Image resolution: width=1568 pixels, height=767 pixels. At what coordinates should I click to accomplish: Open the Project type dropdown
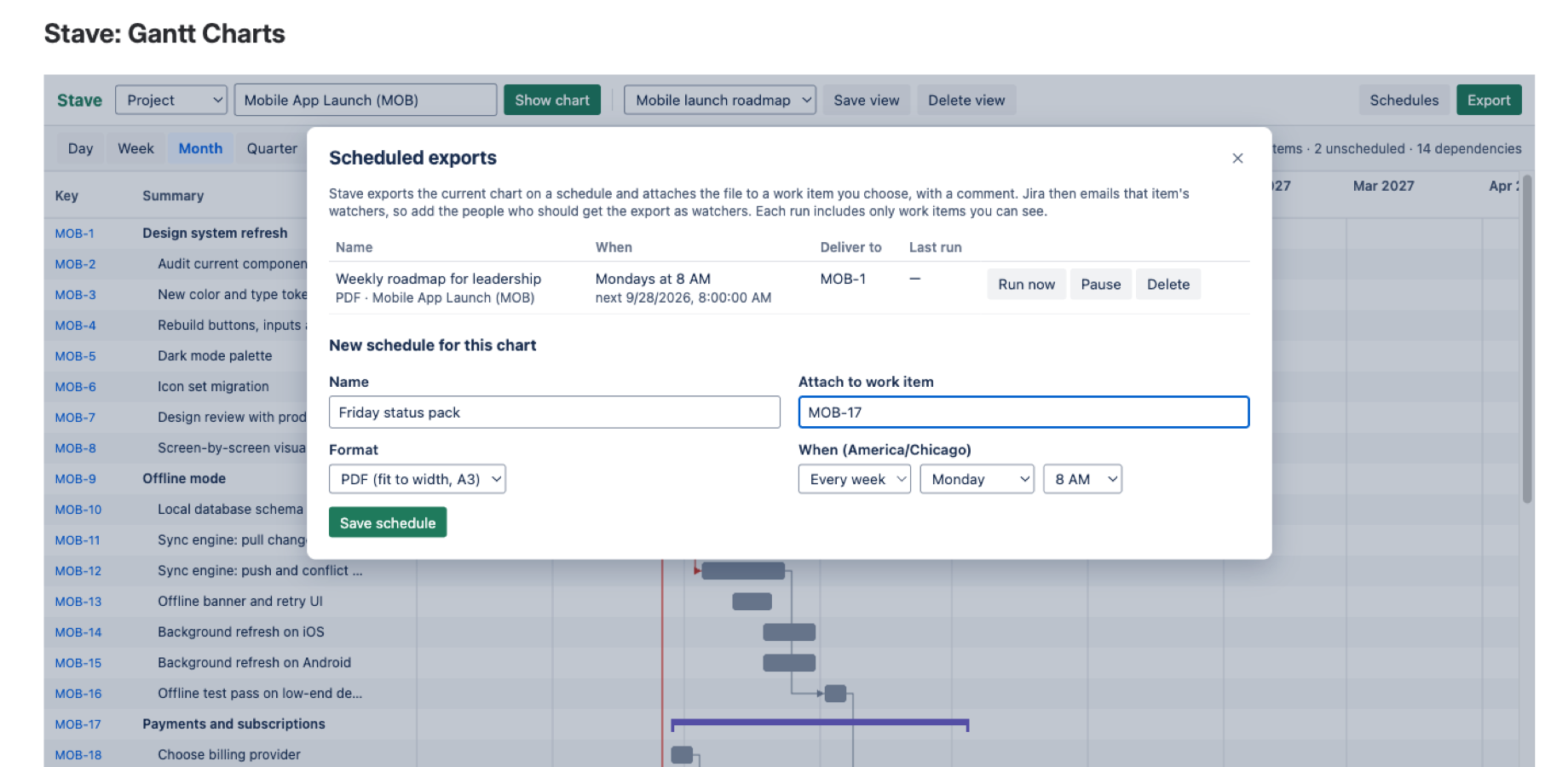pos(171,100)
